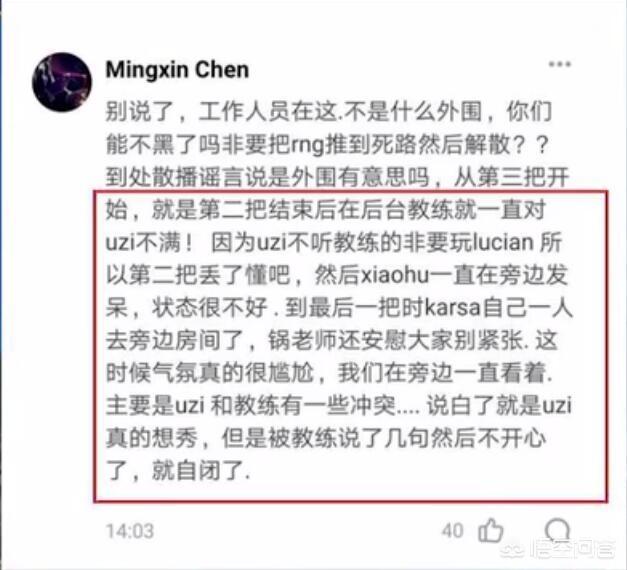Click the 40 likes count
Image resolution: width=627 pixels, height=570 pixels.
pos(453,531)
